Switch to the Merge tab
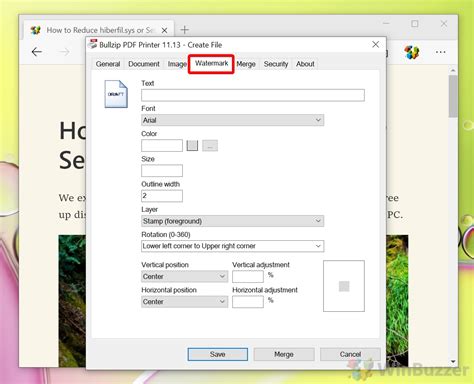The height and width of the screenshot is (384, 474). [246, 64]
